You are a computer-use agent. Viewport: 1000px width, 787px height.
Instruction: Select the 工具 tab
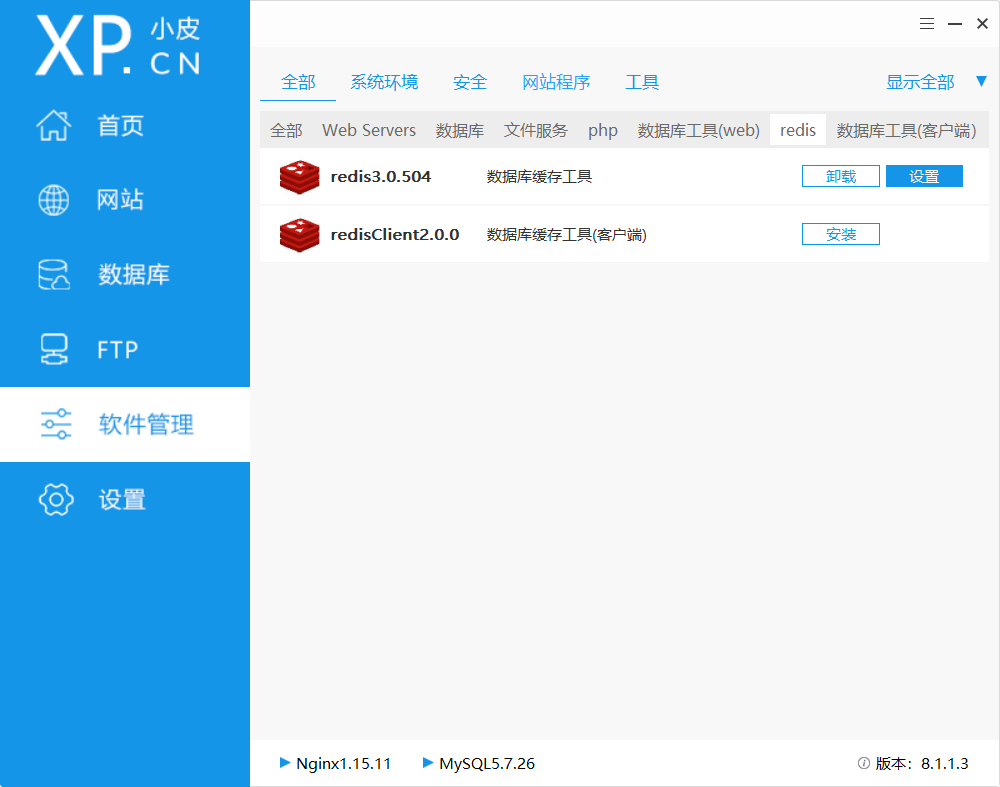[x=642, y=82]
